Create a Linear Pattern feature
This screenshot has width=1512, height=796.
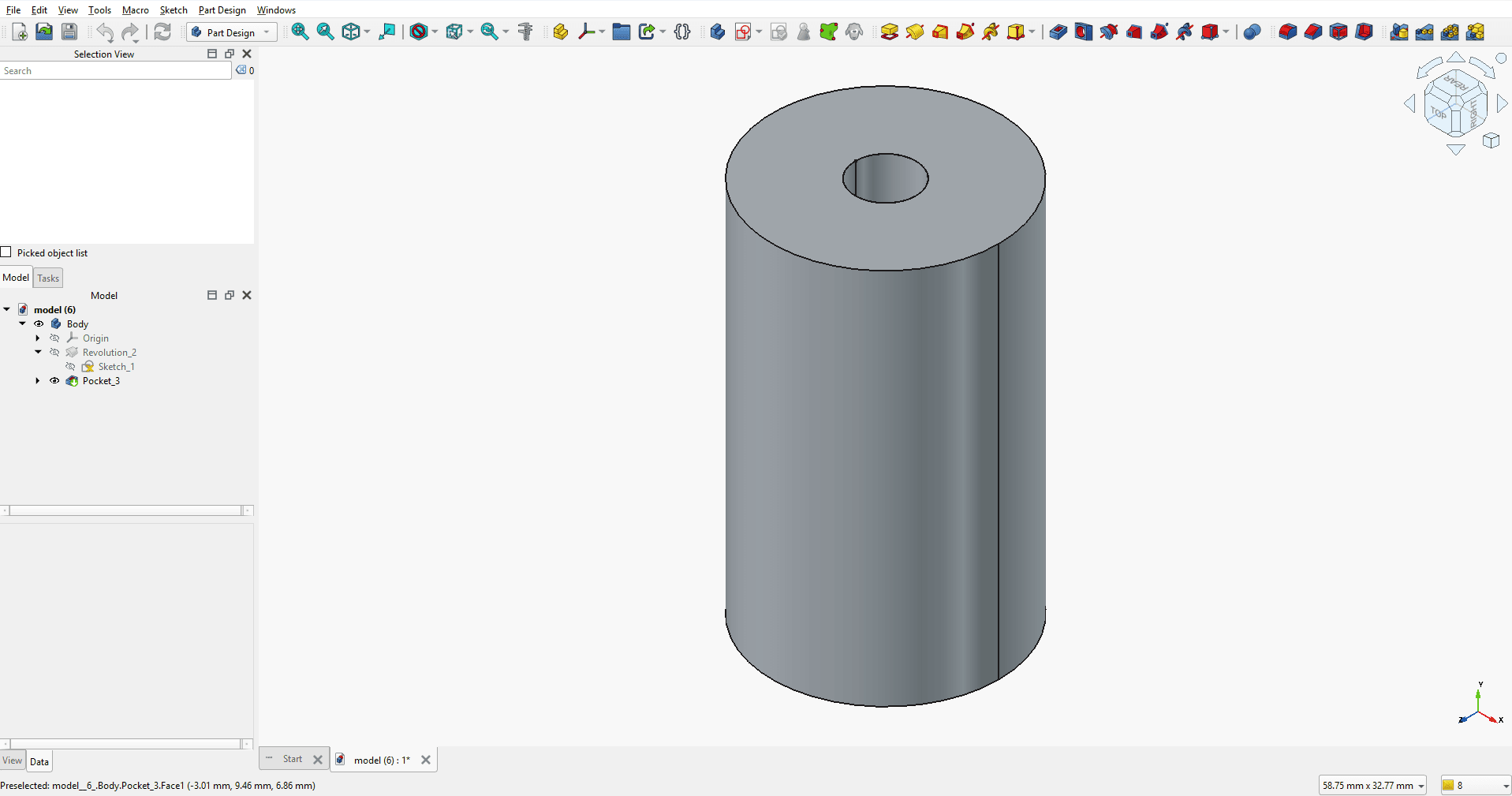[1424, 32]
